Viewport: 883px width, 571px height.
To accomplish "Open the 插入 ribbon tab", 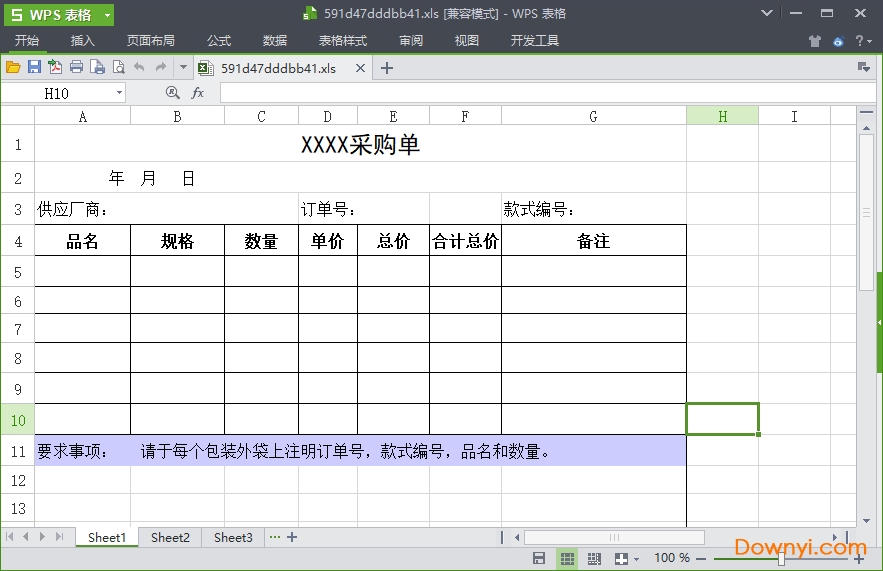I will 82,41.
